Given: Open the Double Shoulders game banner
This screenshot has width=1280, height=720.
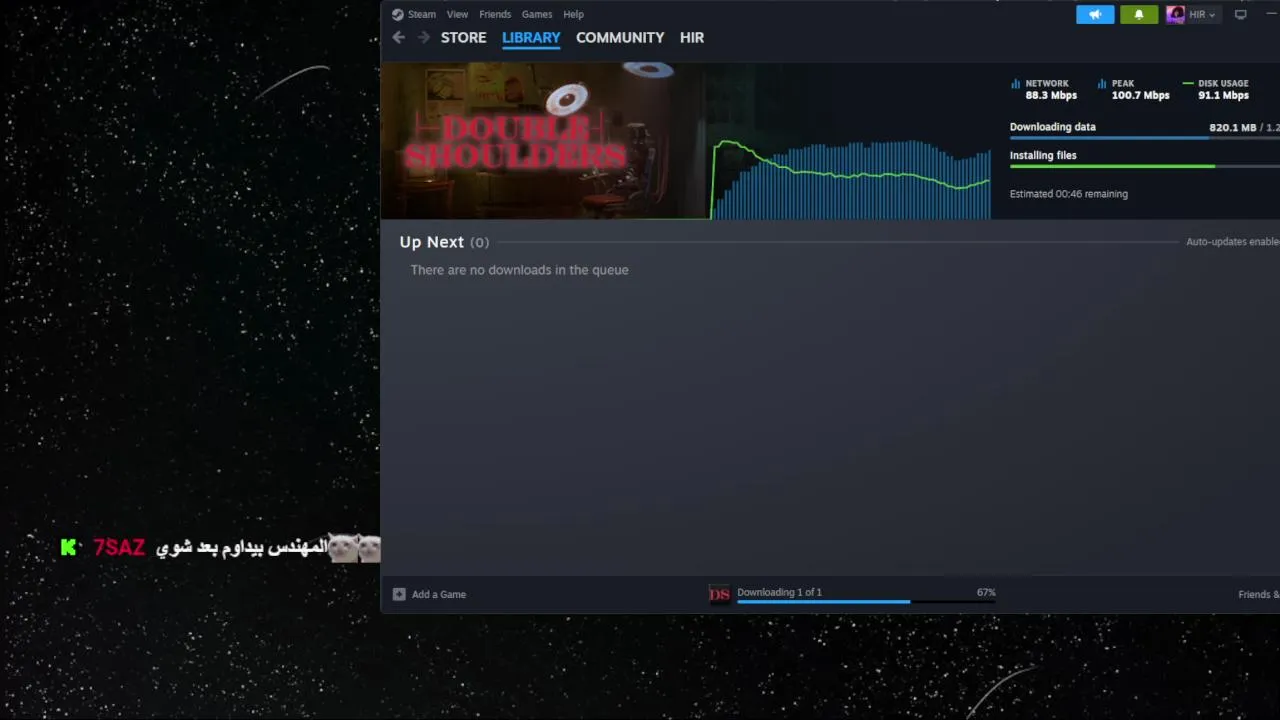Looking at the screenshot, I should (544, 140).
